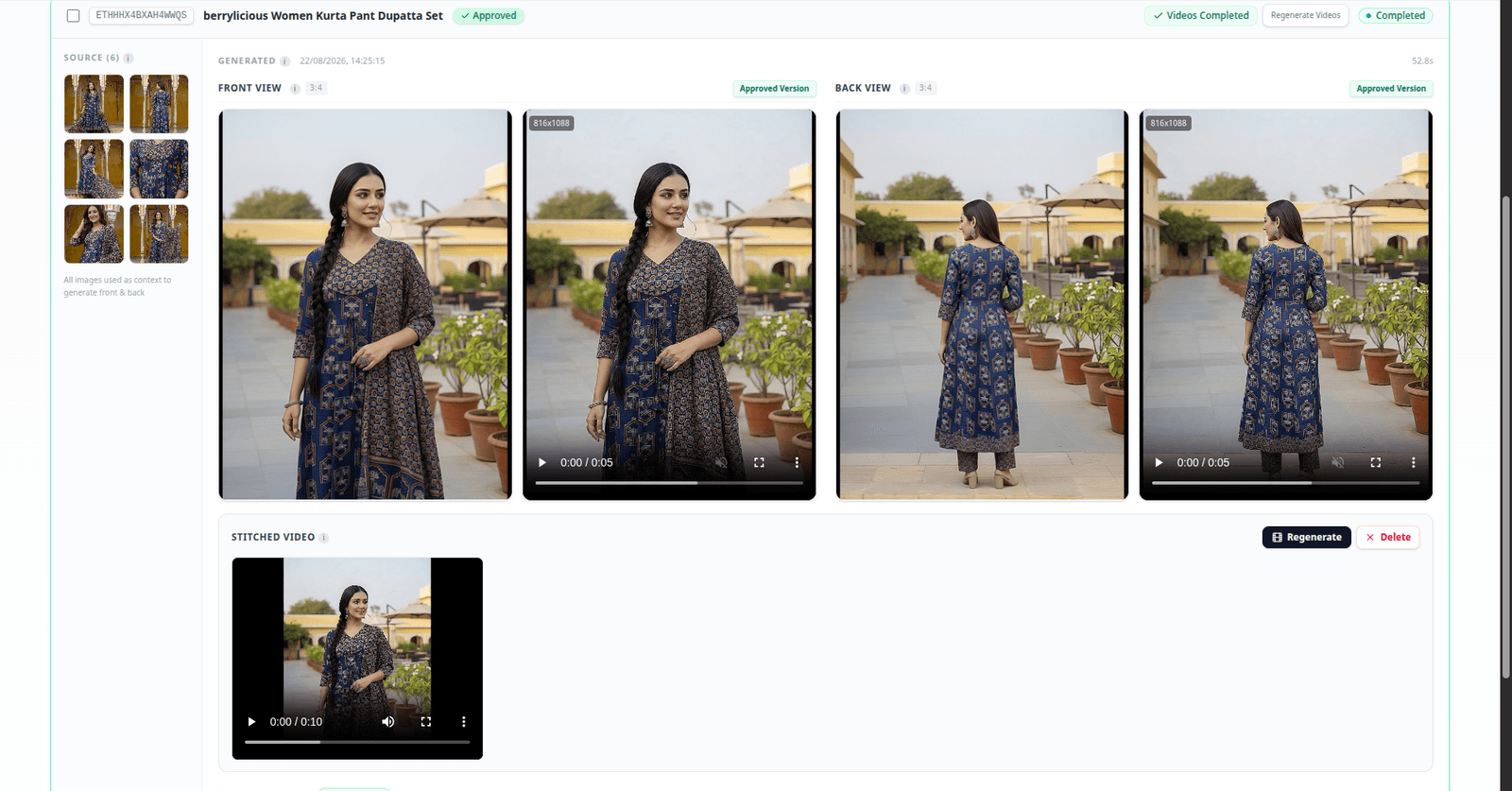The width and height of the screenshot is (1512, 791).
Task: Click the Approved badge beside product title
Action: 489,16
